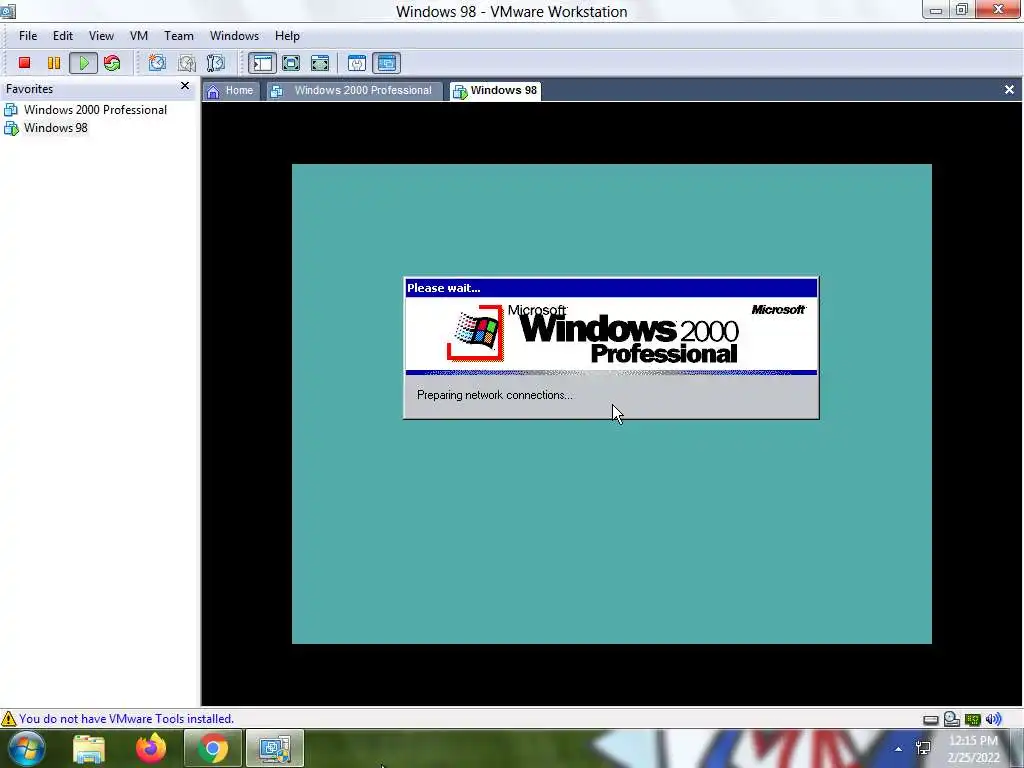Close the Favorites sidebar panel
The height and width of the screenshot is (768, 1024).
[185, 86]
